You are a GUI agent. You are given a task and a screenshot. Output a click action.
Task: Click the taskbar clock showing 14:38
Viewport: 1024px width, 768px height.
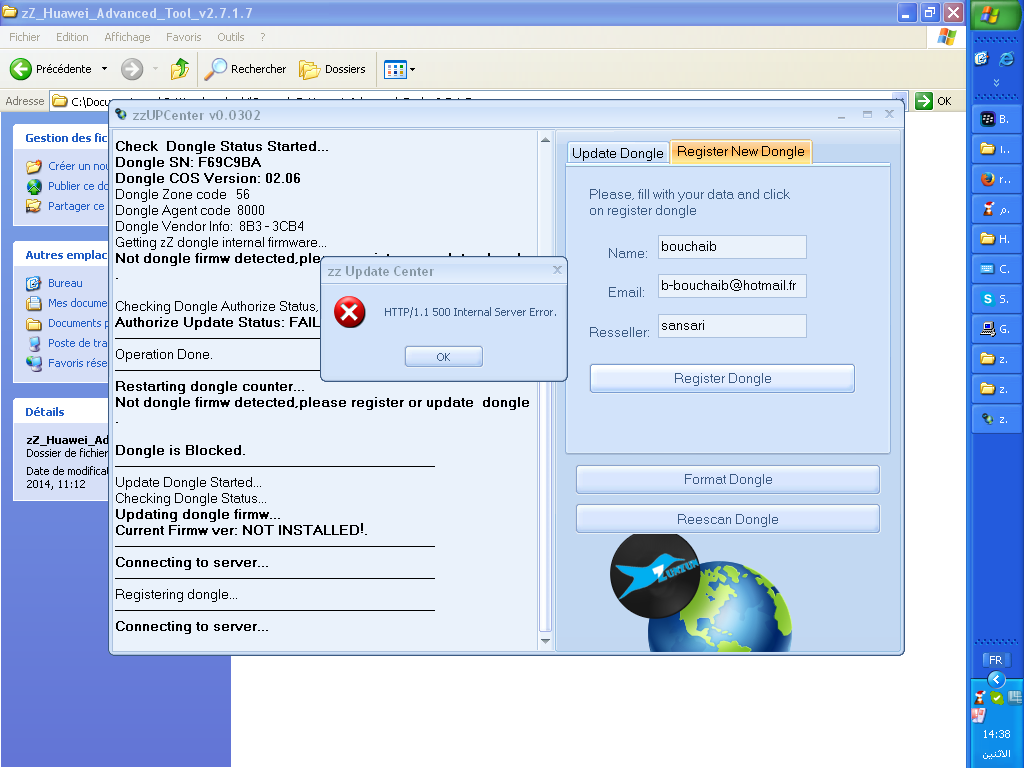pyautogui.click(x=996, y=734)
